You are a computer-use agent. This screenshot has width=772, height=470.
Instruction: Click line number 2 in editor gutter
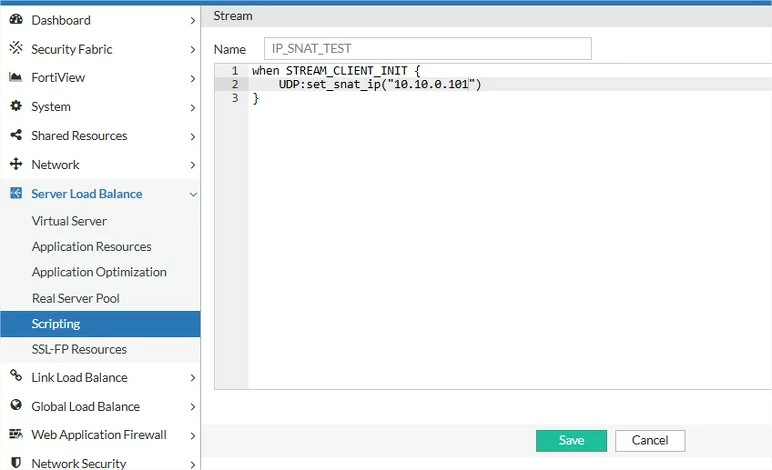(235, 85)
